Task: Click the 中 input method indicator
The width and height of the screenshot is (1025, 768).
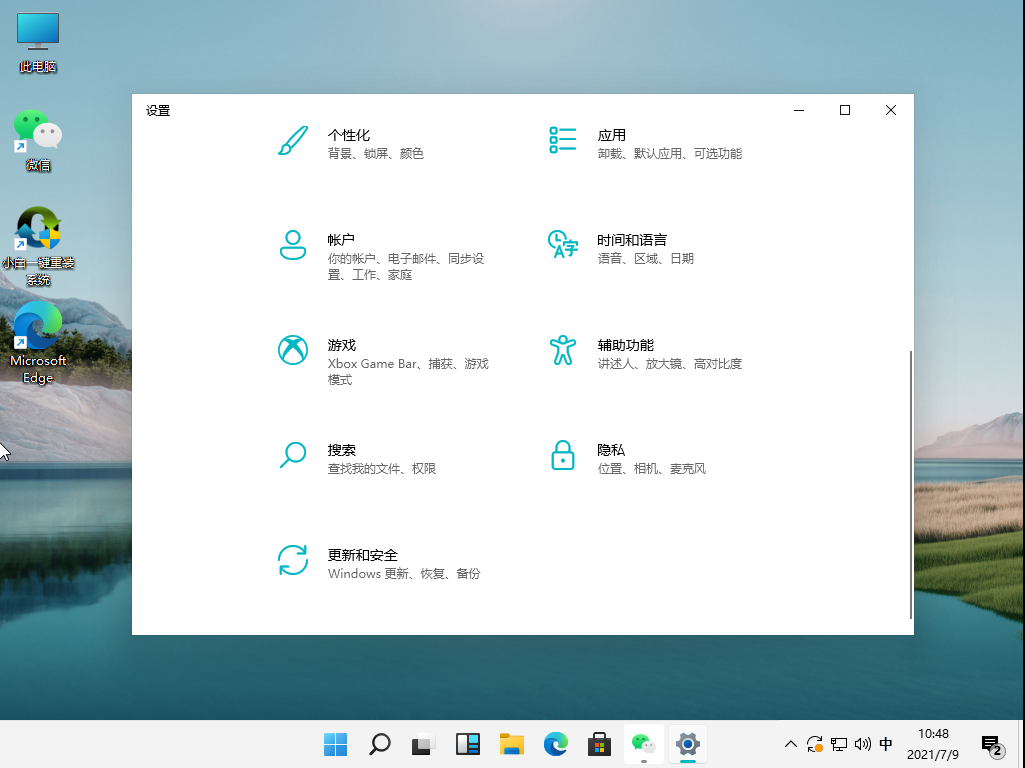Action: pyautogui.click(x=886, y=744)
